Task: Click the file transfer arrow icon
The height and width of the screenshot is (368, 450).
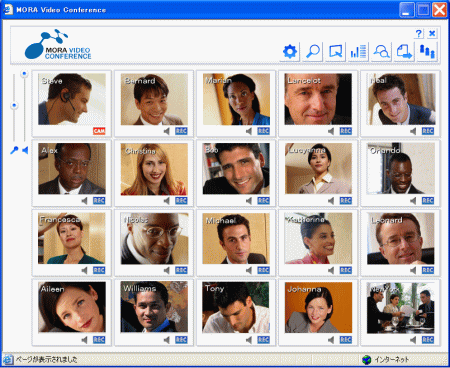Action: 404,52
